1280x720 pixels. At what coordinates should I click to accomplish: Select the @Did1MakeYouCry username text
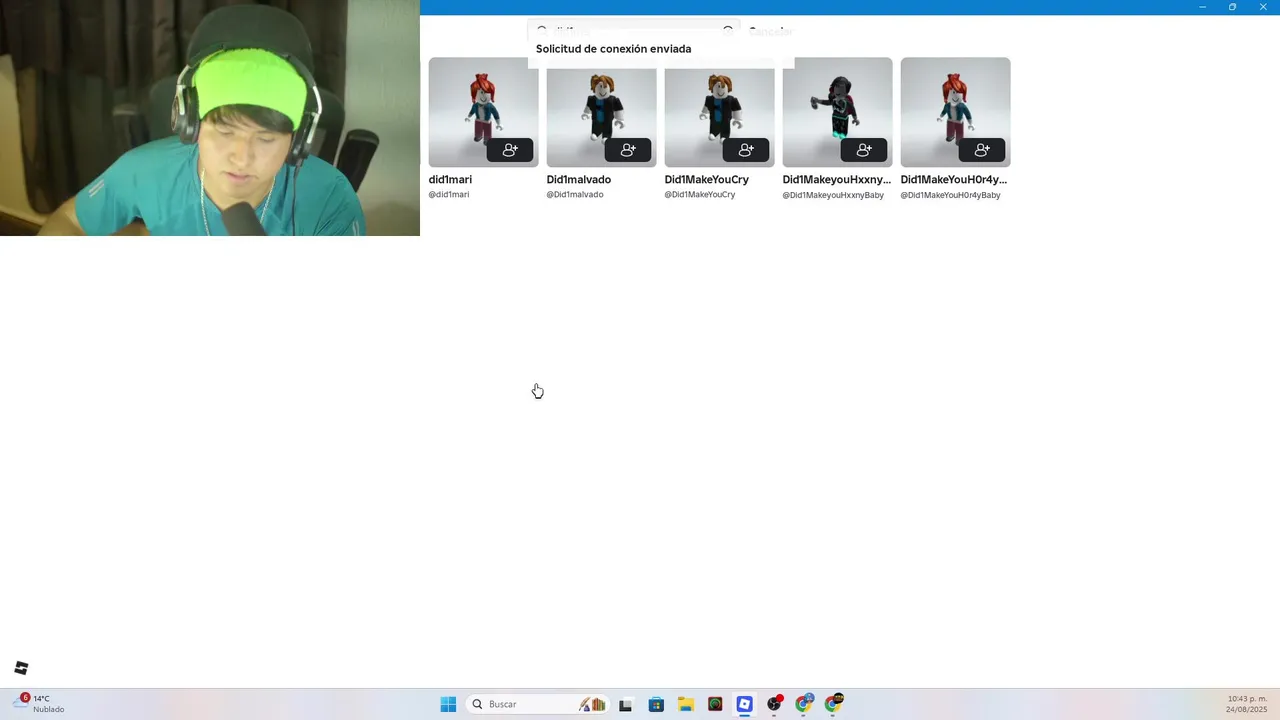[x=700, y=195]
